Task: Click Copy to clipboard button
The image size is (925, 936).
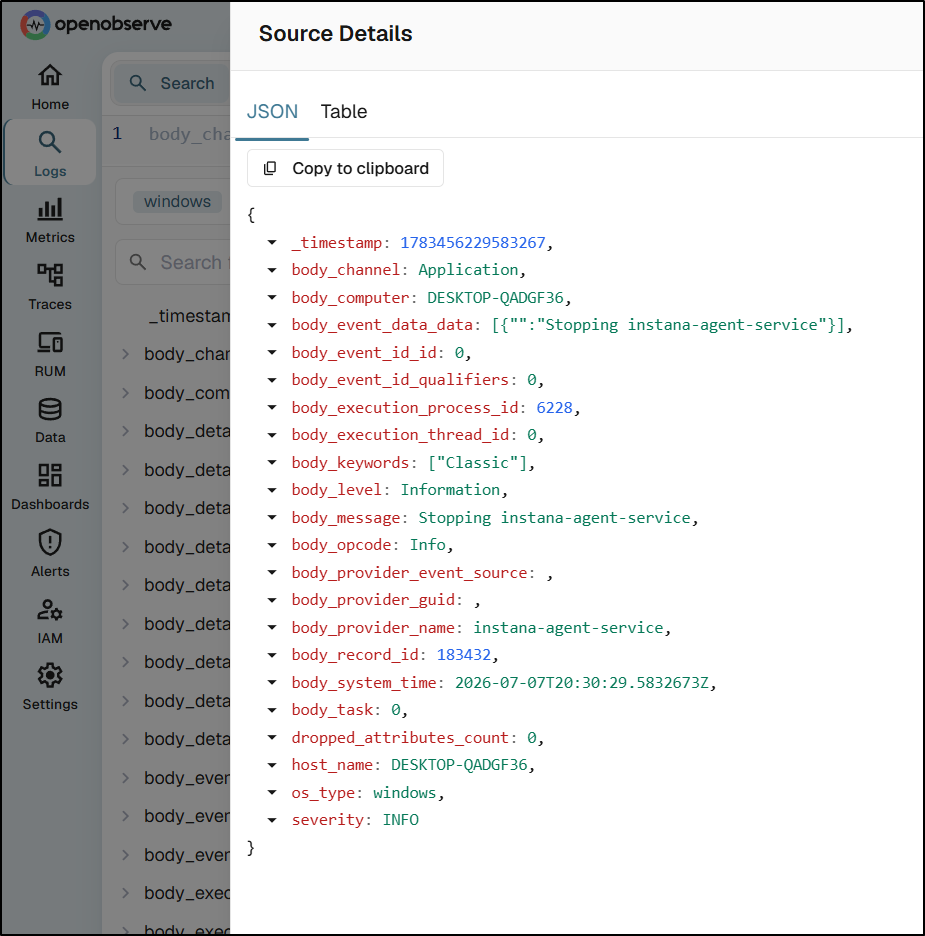Action: [346, 168]
